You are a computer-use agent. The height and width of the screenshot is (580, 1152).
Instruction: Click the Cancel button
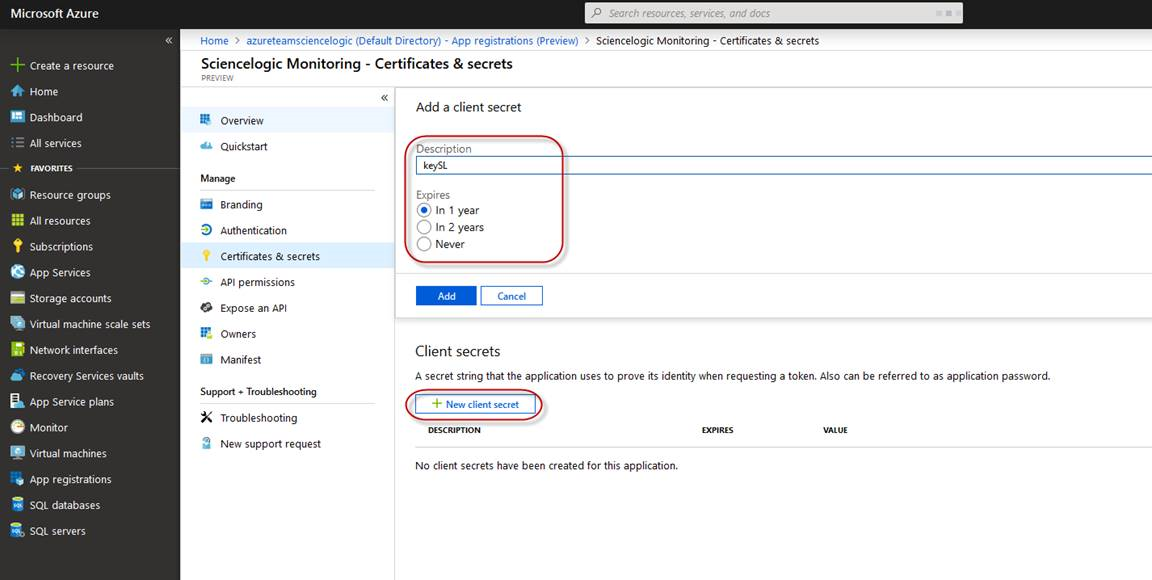[511, 296]
